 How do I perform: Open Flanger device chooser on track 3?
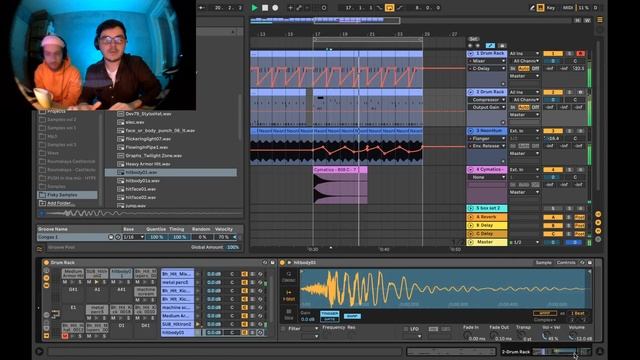pyautogui.click(x=487, y=138)
